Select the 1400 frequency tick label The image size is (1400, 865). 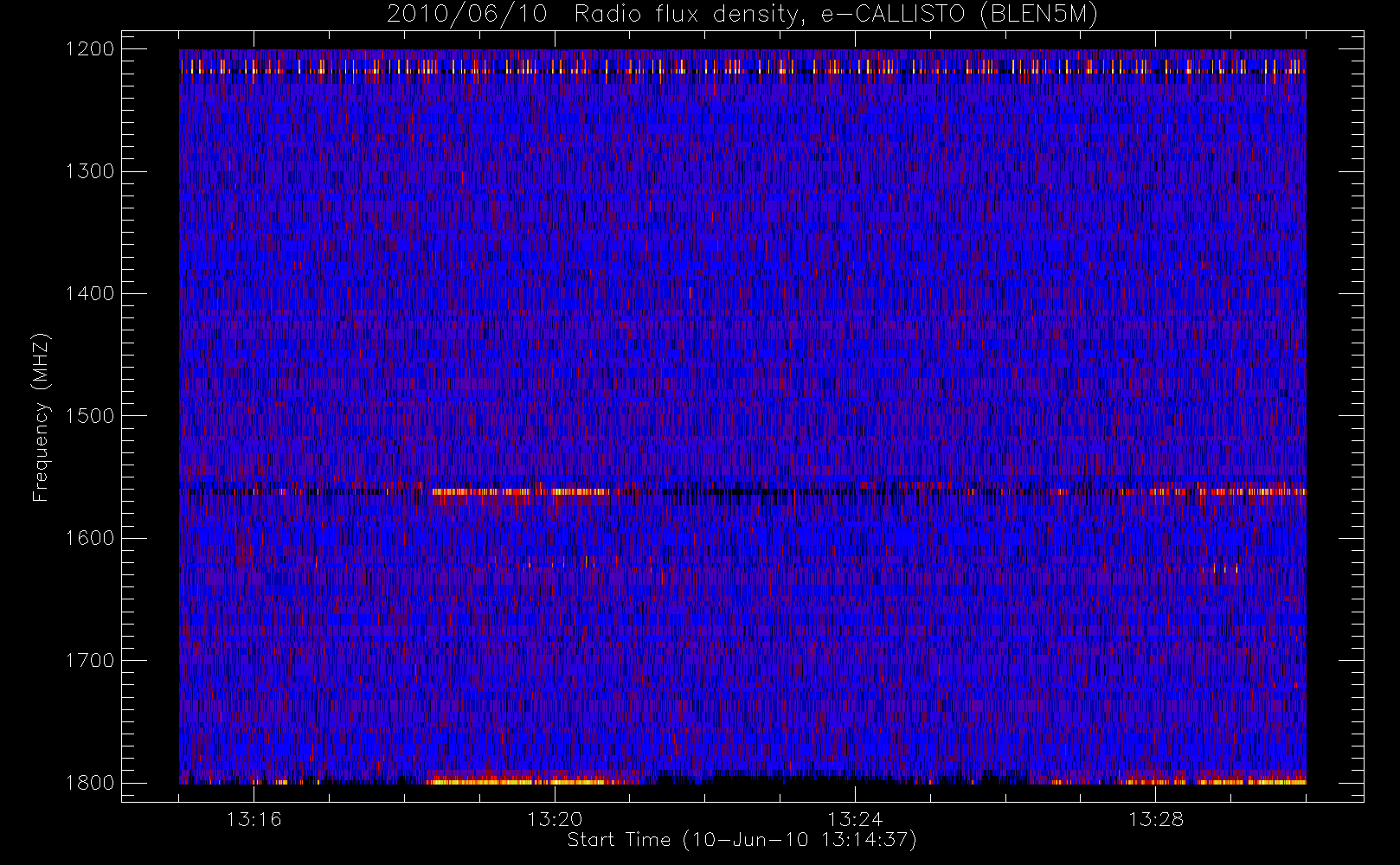[x=90, y=294]
